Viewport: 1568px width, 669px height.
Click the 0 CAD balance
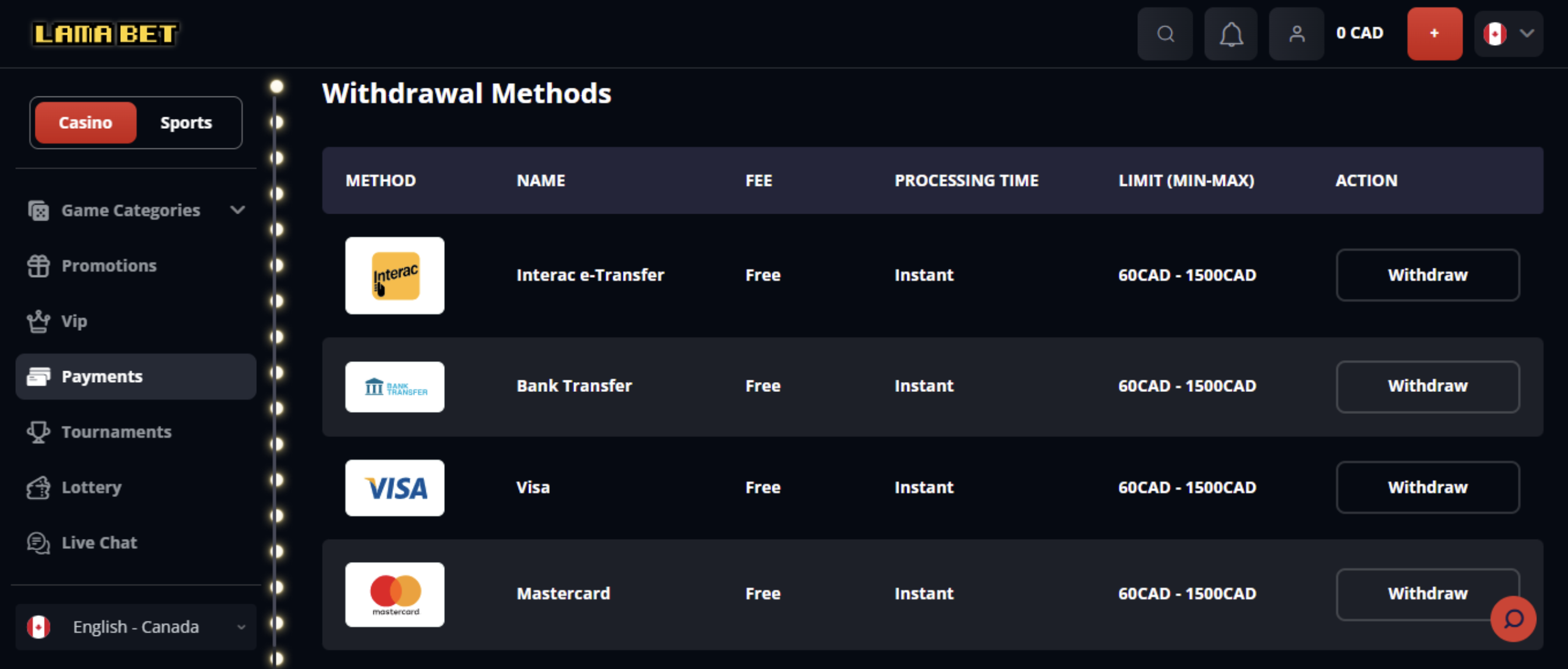(1359, 33)
